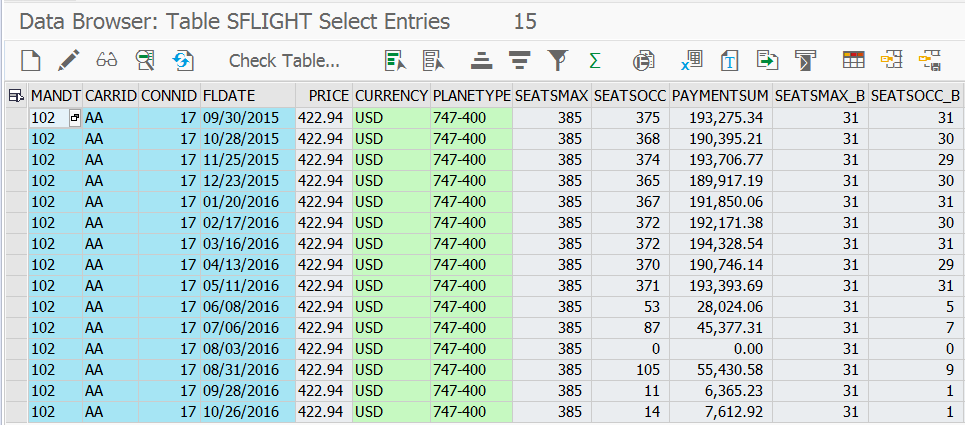Click the Change pencil icon
This screenshot has height=425, width=965.
click(68, 61)
